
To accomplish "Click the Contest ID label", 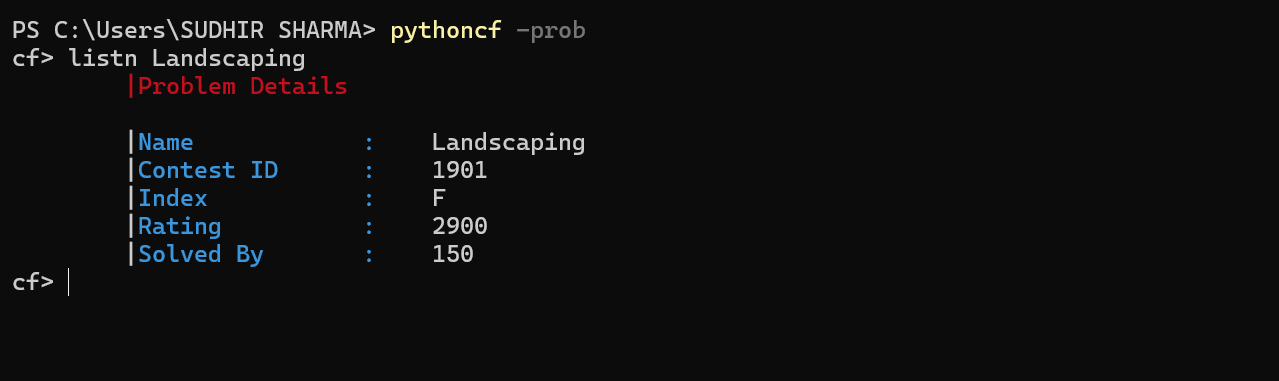I will 207,170.
